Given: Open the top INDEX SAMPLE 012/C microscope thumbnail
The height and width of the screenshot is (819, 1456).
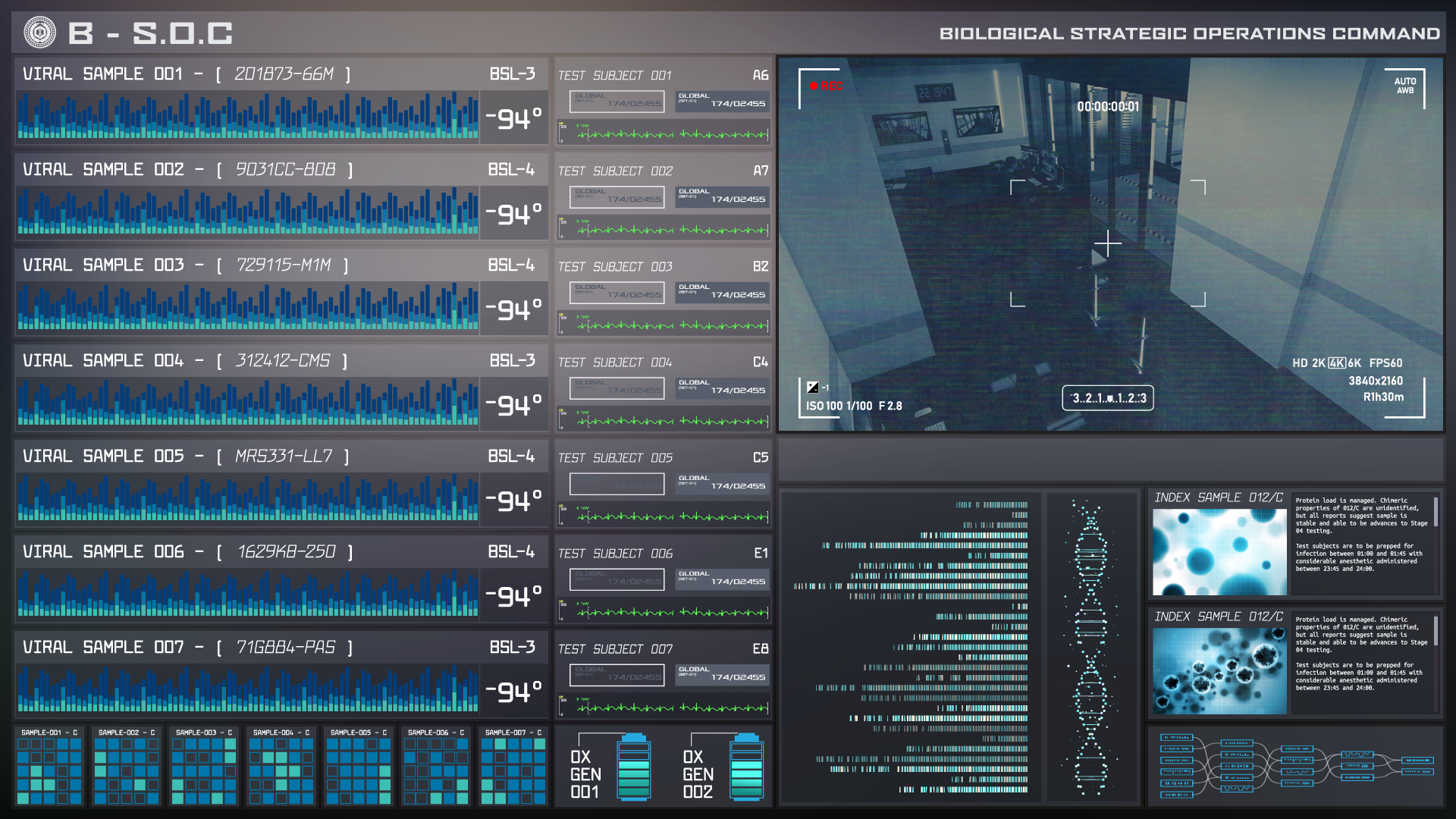Looking at the screenshot, I should (1219, 552).
